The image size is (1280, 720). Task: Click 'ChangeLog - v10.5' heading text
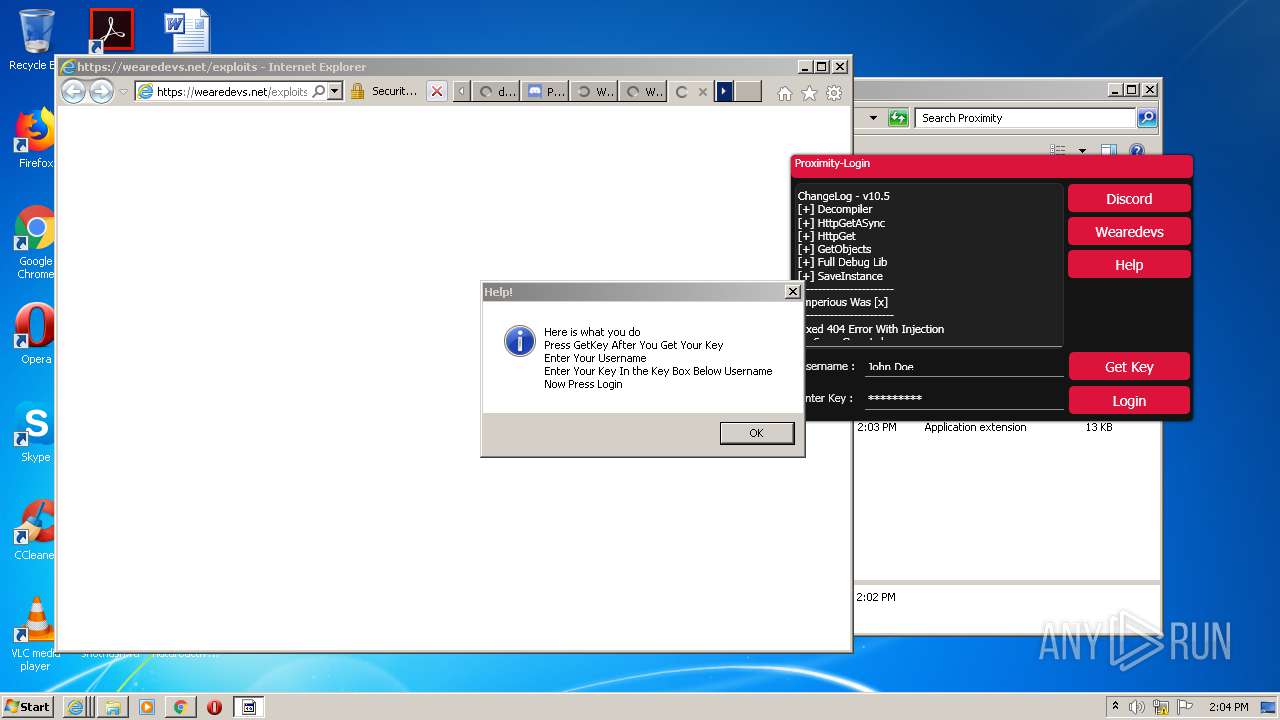(843, 196)
